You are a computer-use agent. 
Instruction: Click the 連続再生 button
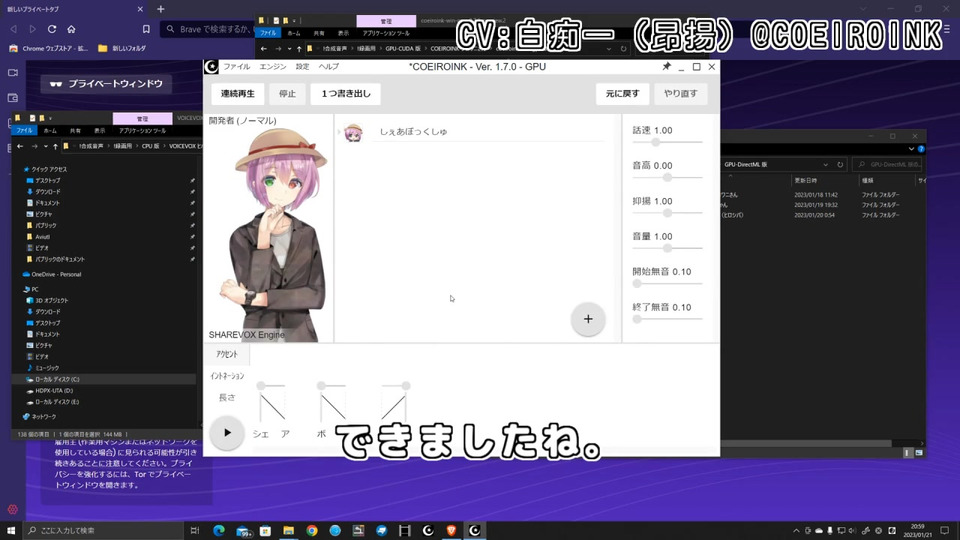pyautogui.click(x=238, y=94)
